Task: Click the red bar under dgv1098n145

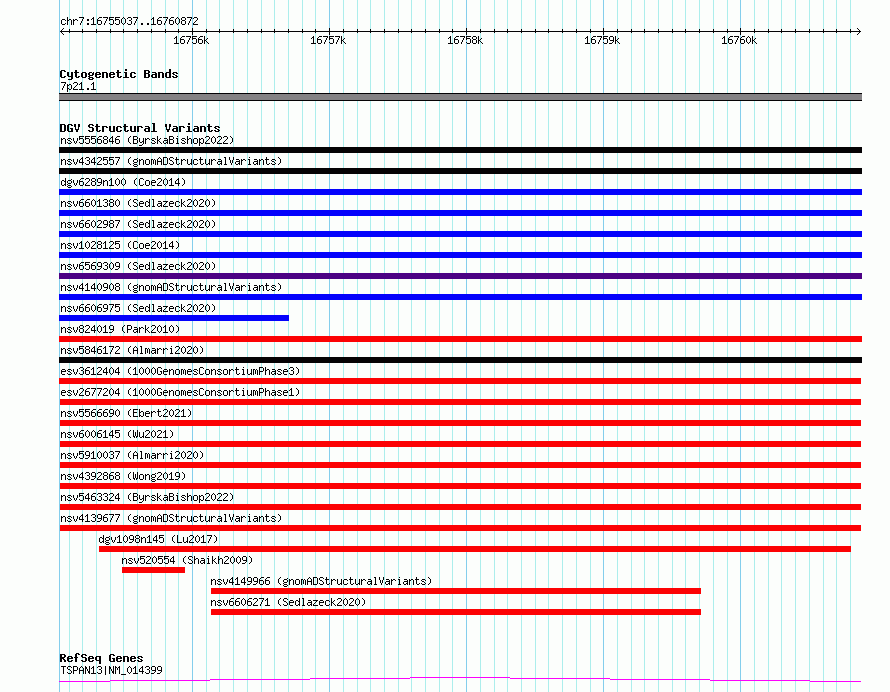Action: click(475, 549)
